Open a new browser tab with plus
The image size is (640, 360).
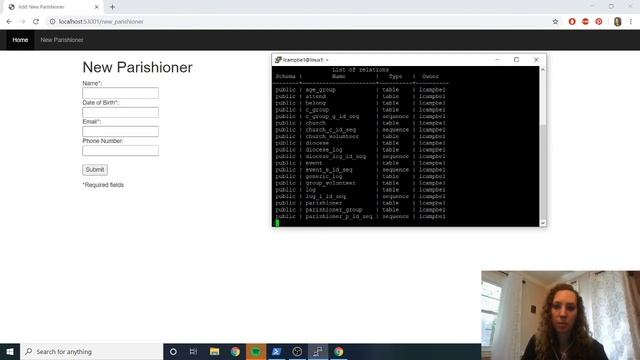click(x=112, y=7)
